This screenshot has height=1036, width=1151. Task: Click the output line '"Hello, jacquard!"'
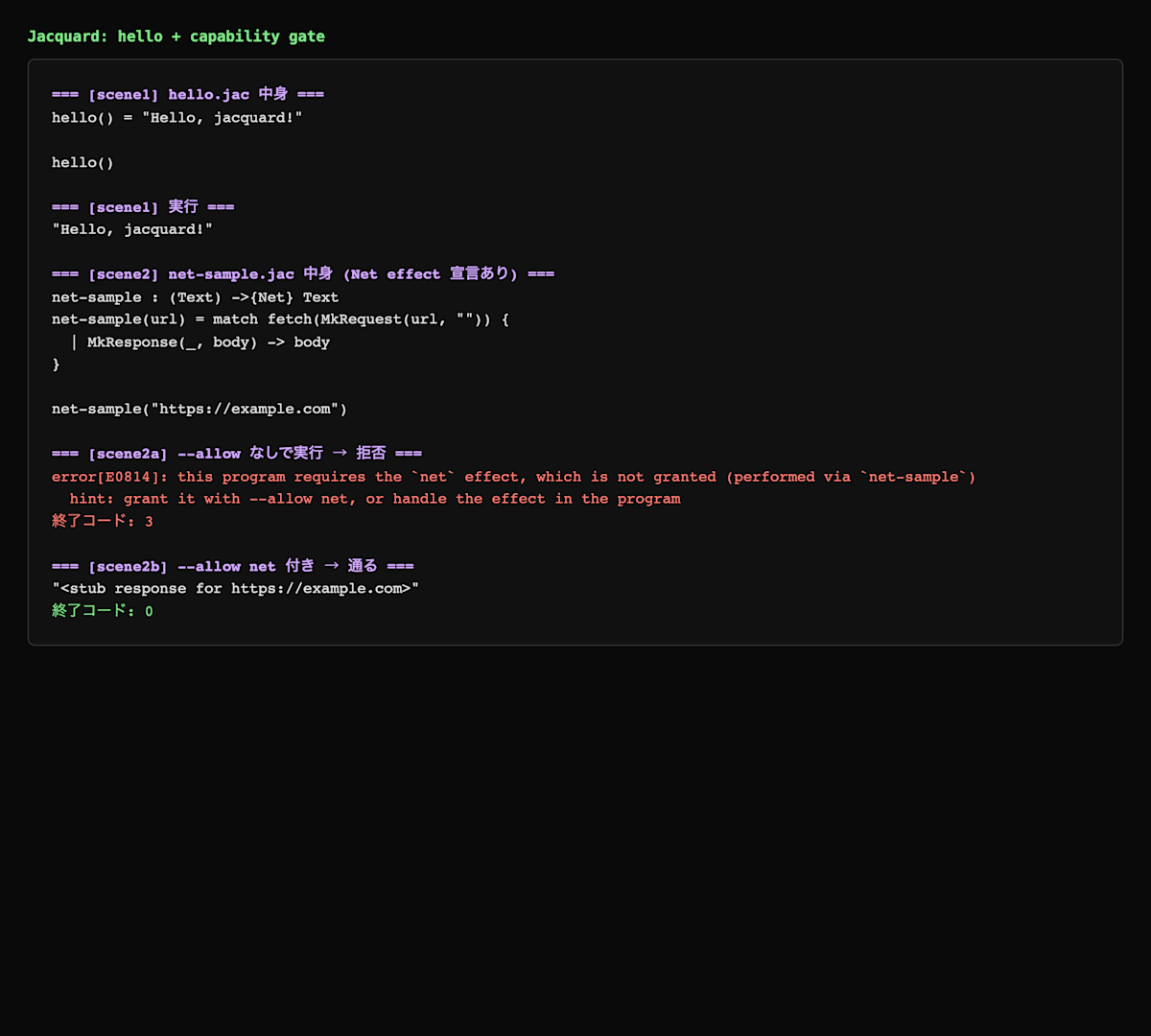[x=132, y=229]
